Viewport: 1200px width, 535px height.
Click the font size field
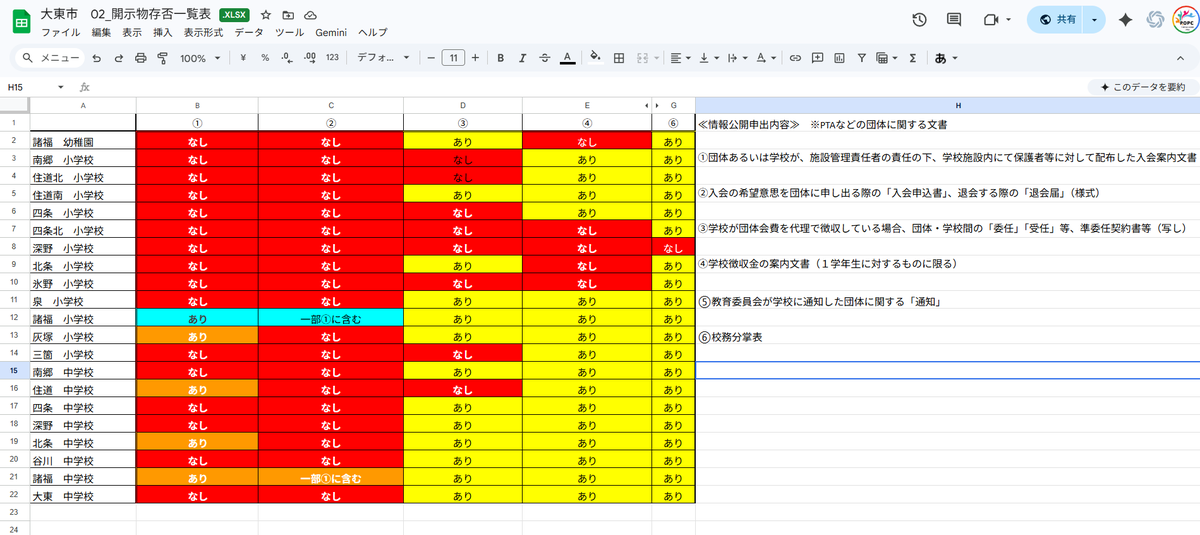coord(452,58)
